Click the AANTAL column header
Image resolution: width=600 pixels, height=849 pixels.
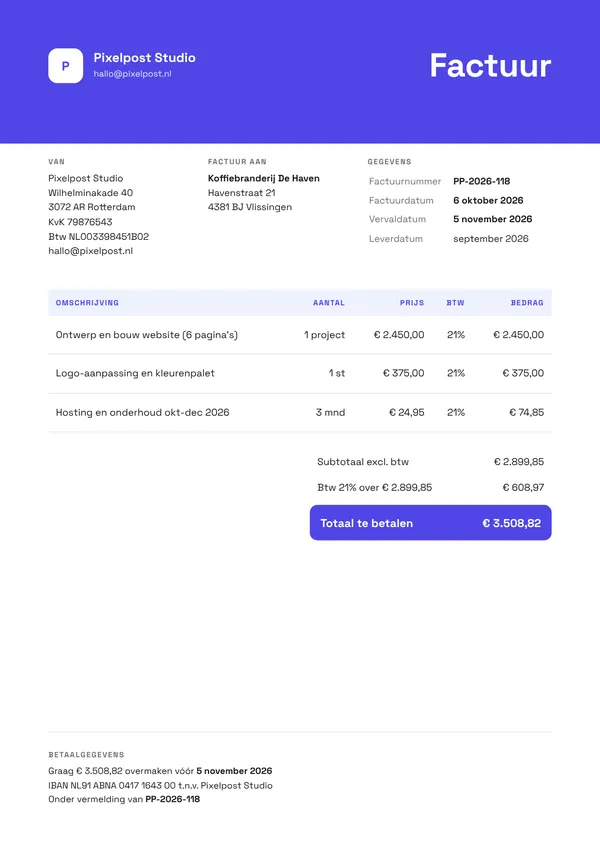click(x=329, y=303)
